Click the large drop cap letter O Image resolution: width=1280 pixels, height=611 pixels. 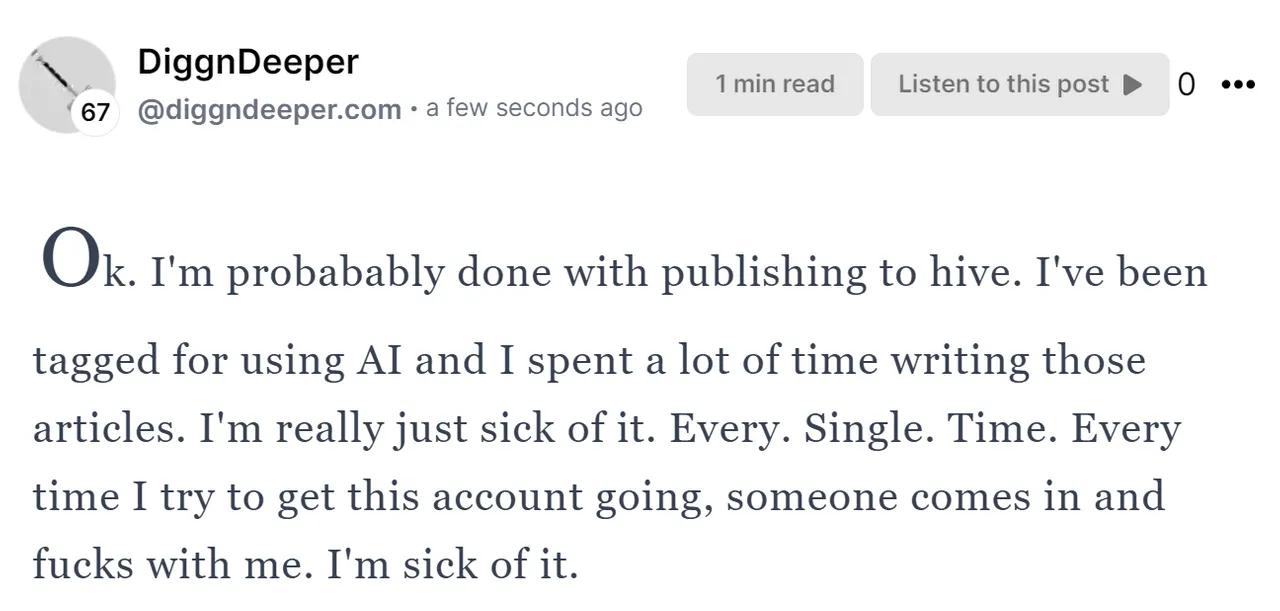pos(71,259)
